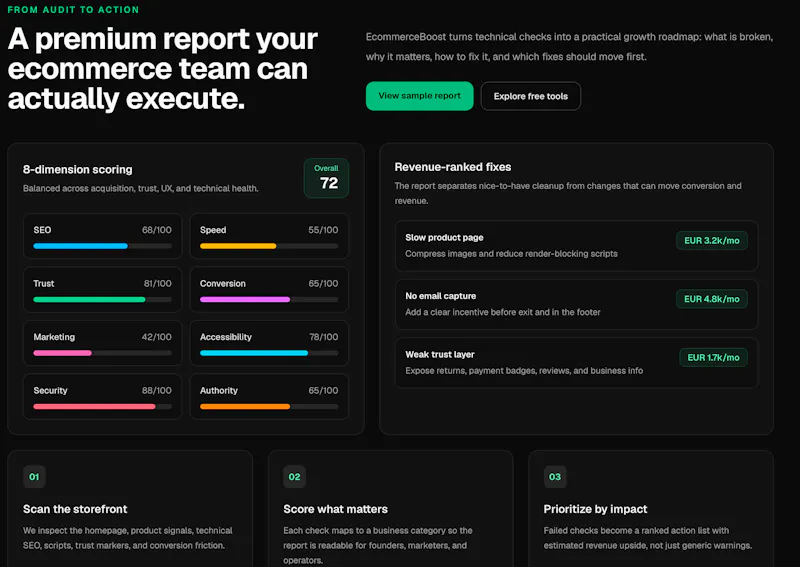Select the Add a clear incentive description text

[503, 312]
